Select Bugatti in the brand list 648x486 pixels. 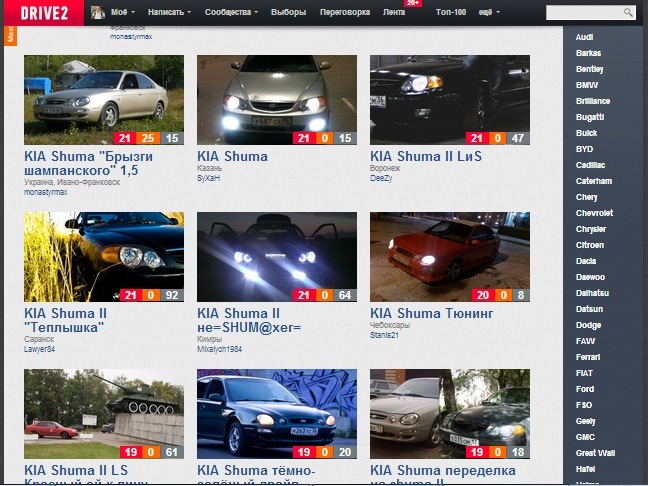coord(590,117)
